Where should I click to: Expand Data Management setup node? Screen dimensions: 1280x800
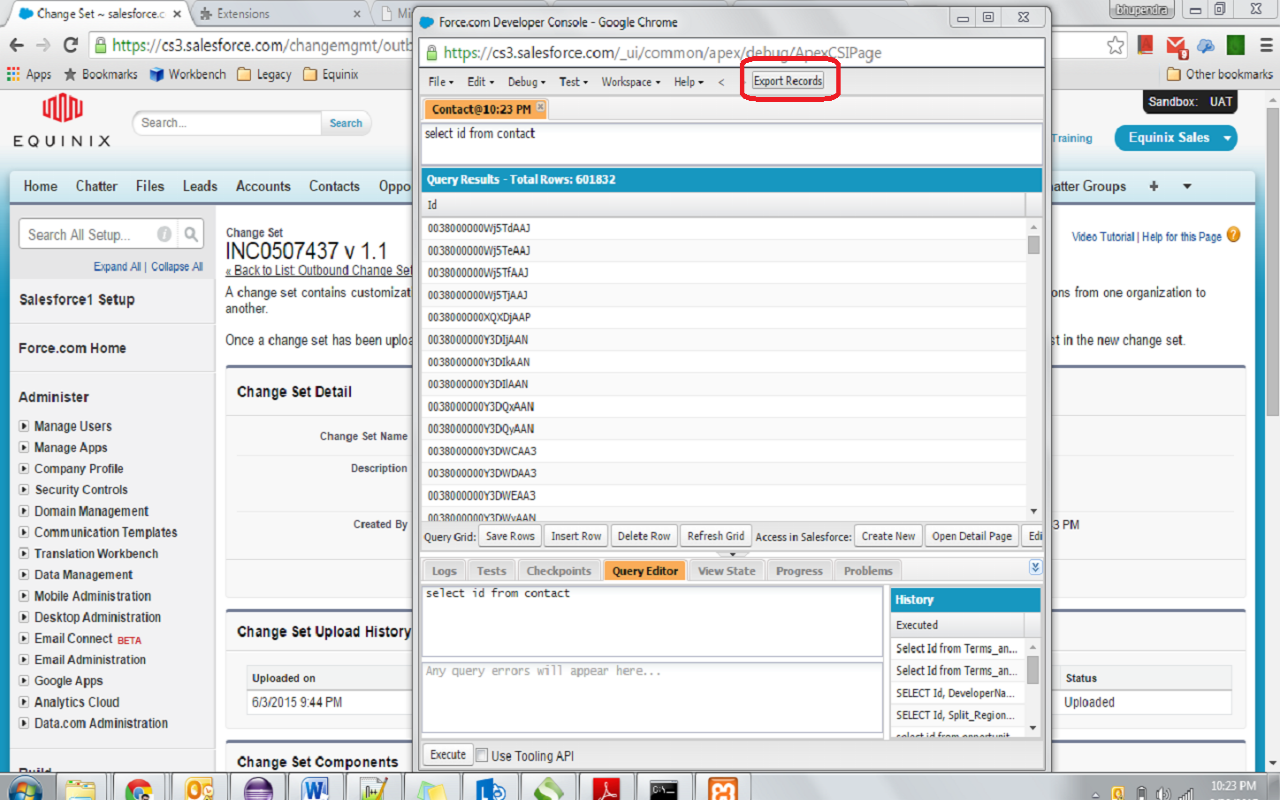tap(24, 574)
